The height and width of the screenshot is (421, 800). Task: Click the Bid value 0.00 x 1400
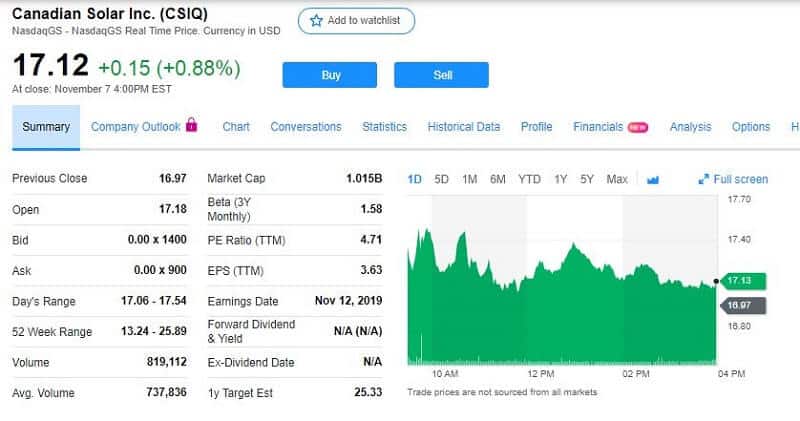(157, 240)
